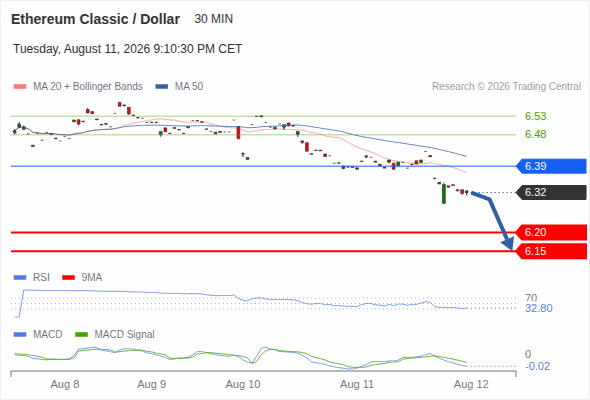Click the MACD Signal legend label

tap(125, 335)
